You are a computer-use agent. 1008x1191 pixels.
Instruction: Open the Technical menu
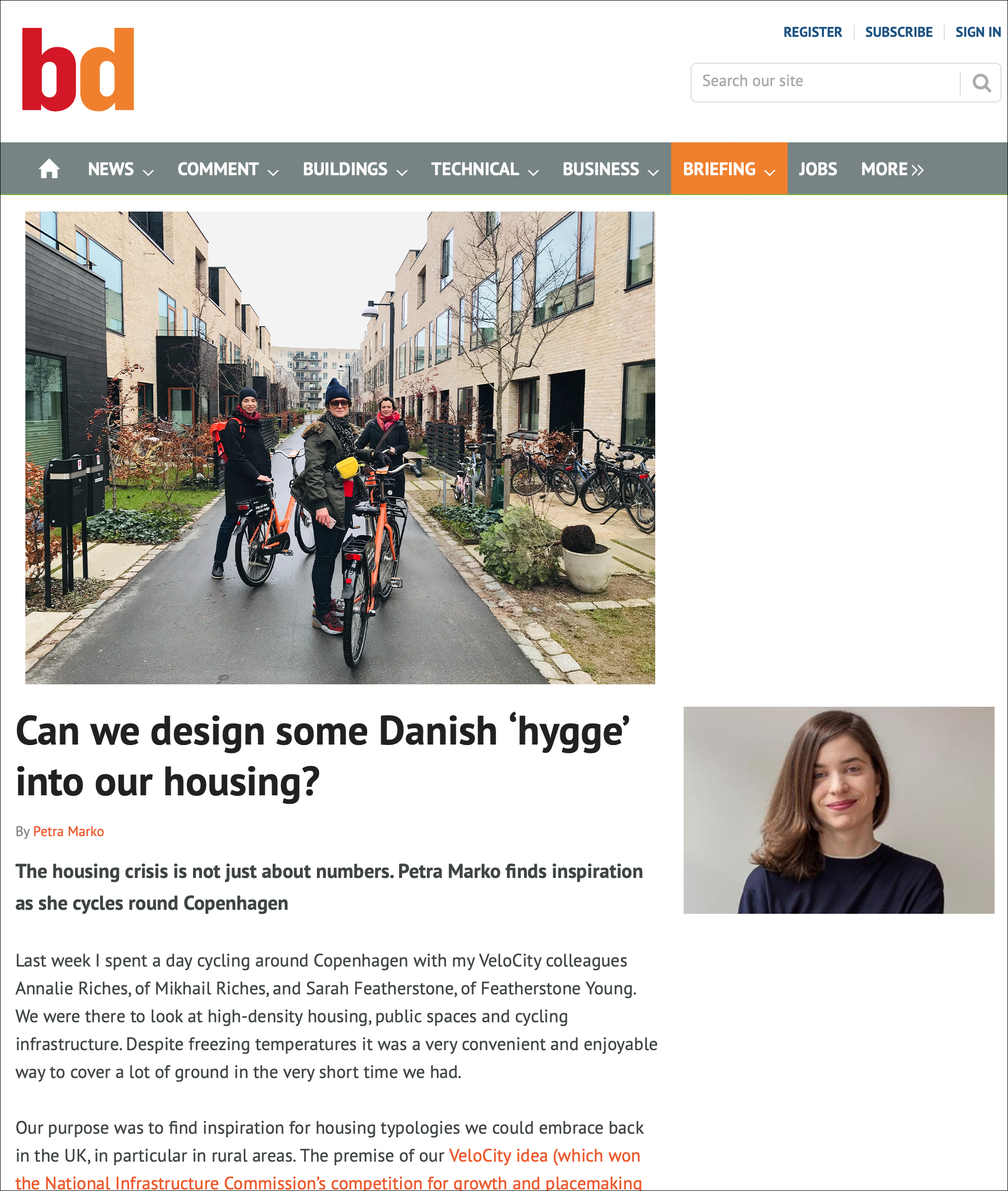pos(485,169)
